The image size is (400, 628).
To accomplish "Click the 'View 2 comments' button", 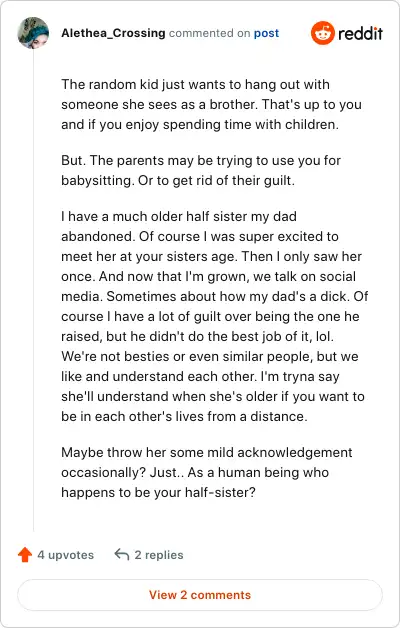I will click(x=200, y=595).
